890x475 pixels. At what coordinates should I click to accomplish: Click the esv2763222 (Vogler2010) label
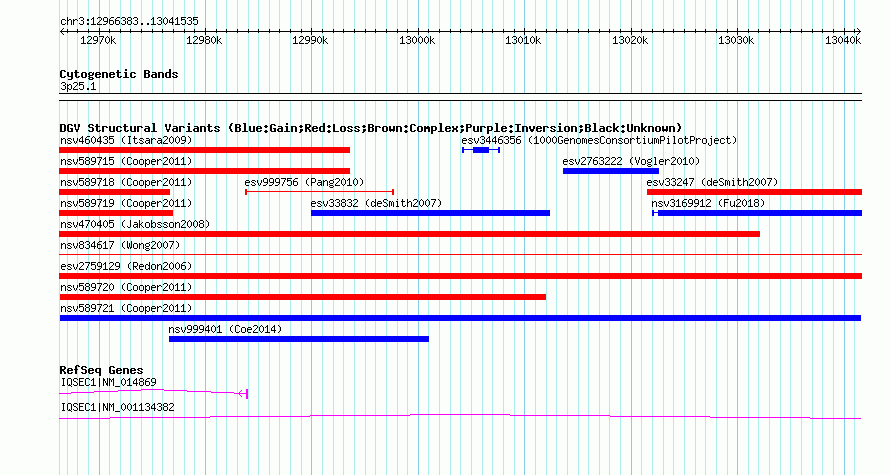(631, 161)
